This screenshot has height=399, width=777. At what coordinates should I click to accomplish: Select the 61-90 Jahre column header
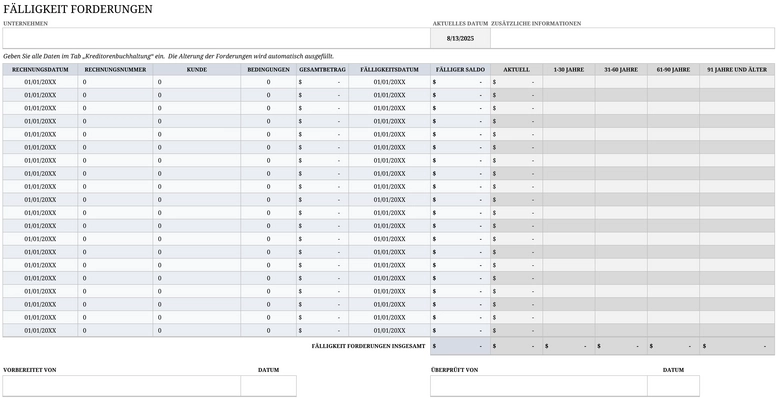tap(673, 69)
